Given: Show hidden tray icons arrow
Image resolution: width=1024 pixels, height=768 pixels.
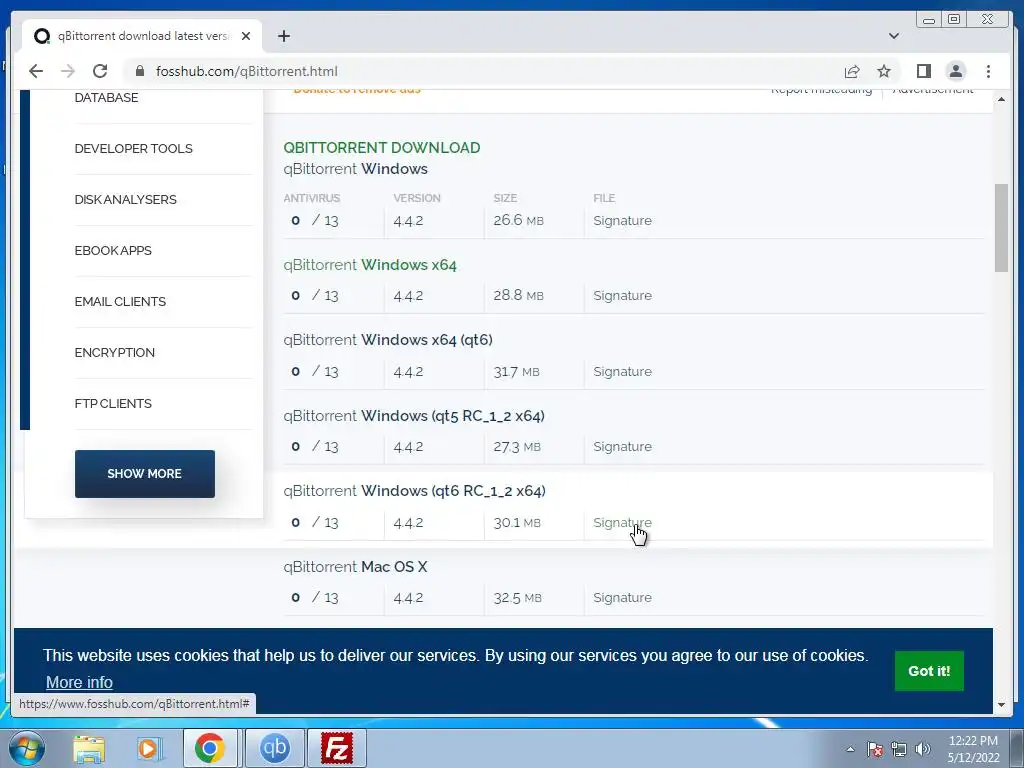Looking at the screenshot, I should click(x=850, y=749).
